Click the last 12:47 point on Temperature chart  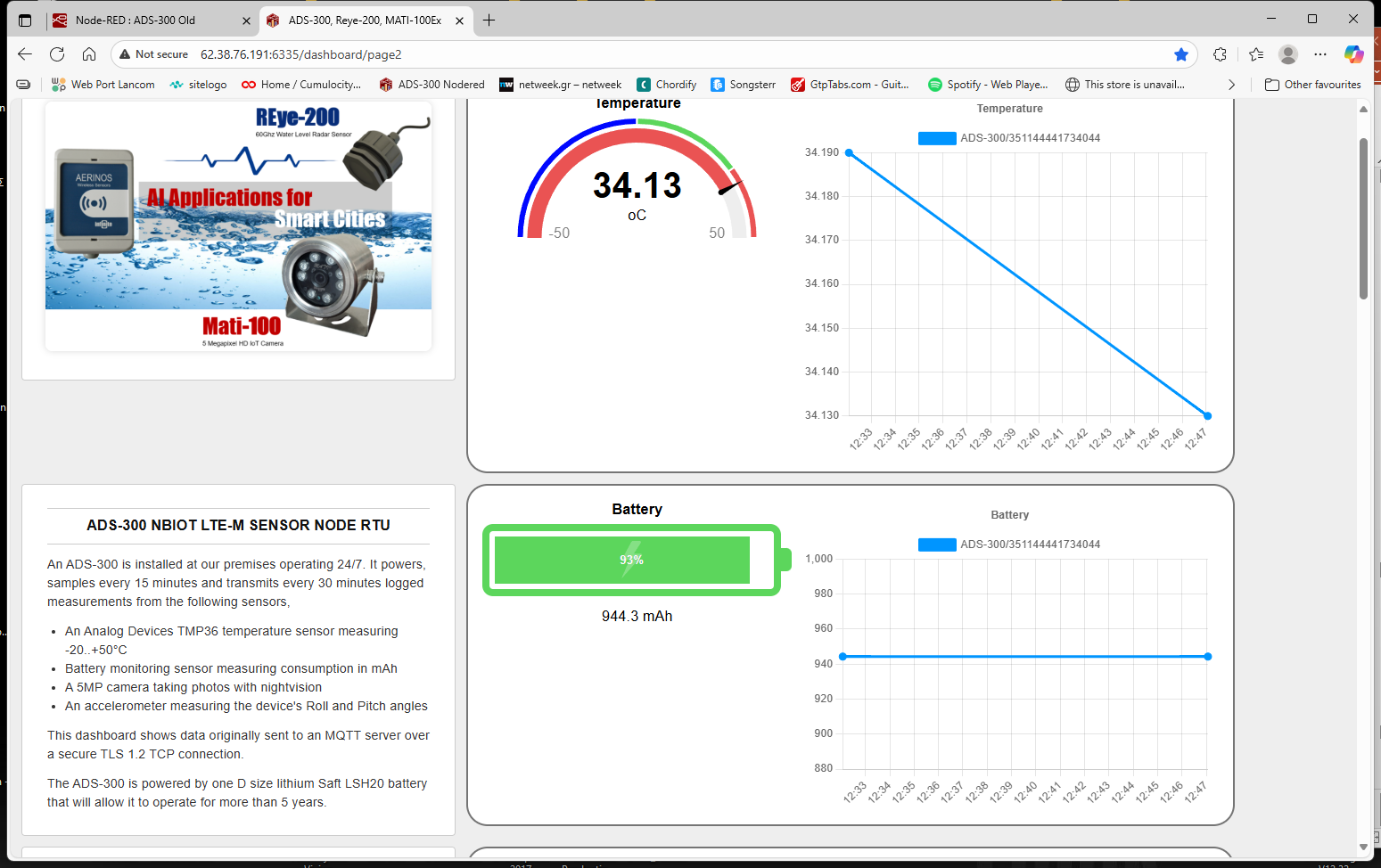tap(1208, 415)
